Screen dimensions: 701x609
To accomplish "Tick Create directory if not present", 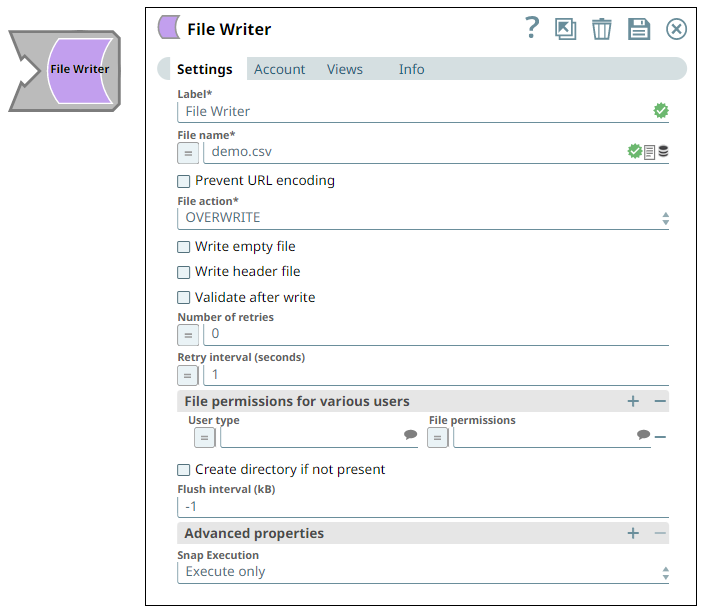I will (184, 469).
